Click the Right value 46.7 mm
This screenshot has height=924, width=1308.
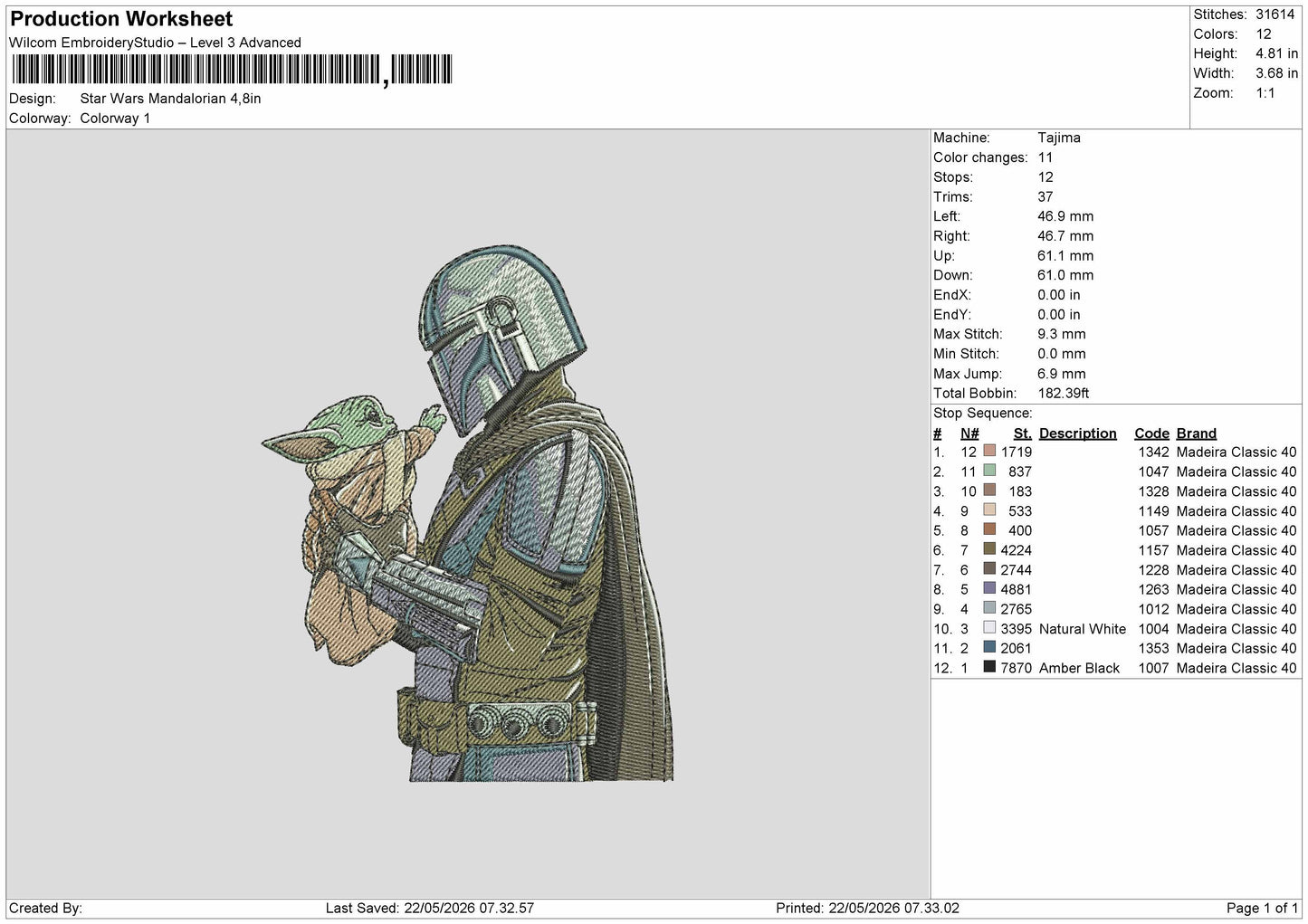(1065, 236)
